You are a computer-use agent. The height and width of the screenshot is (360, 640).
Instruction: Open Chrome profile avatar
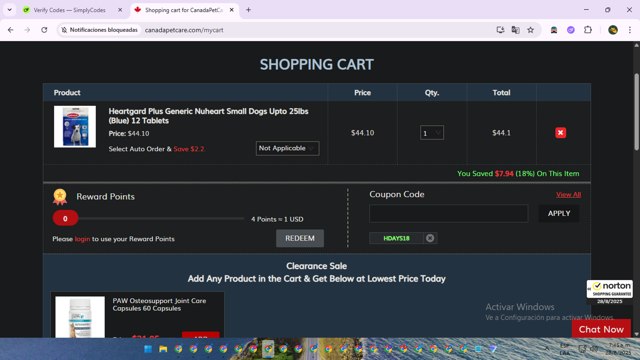613,30
